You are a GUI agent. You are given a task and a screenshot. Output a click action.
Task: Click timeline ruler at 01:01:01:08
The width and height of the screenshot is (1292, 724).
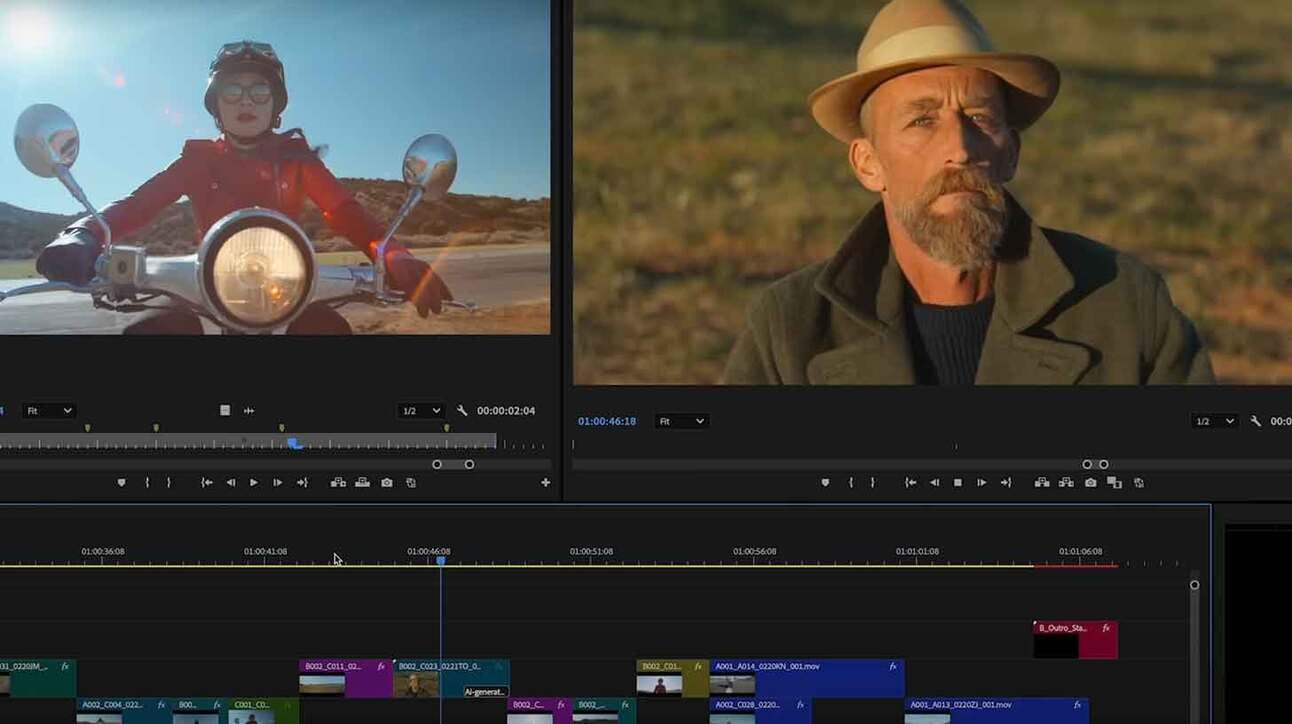[x=917, y=552]
